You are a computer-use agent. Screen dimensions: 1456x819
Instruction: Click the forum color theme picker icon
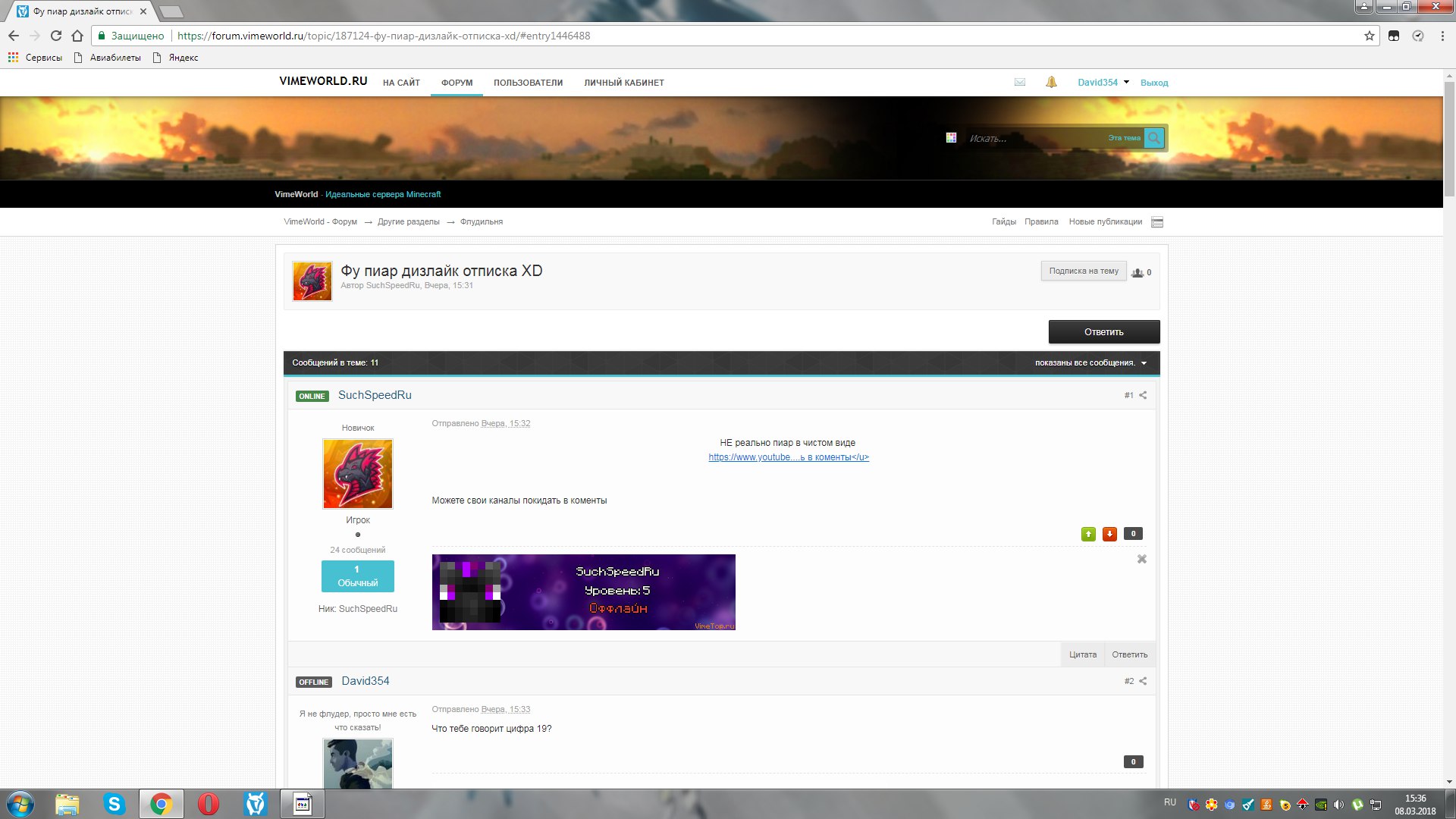pyautogui.click(x=951, y=137)
